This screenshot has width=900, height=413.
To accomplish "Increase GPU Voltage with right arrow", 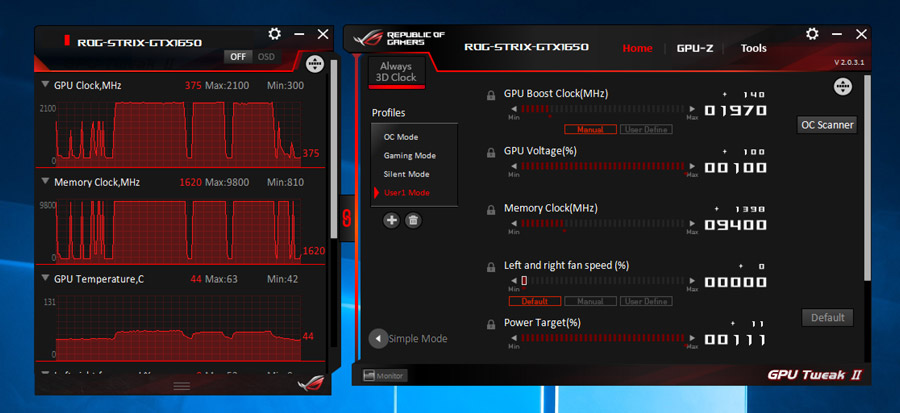I will (x=692, y=166).
